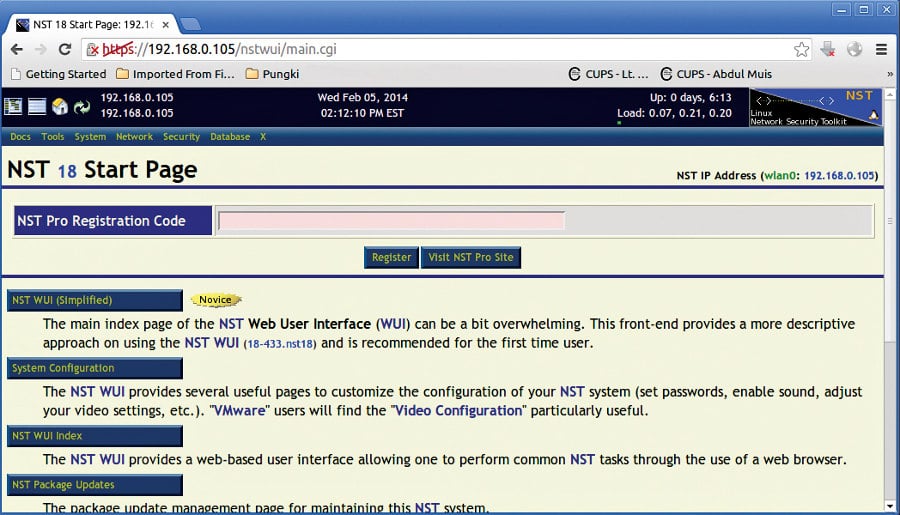
Task: Click the Register button
Action: [391, 257]
